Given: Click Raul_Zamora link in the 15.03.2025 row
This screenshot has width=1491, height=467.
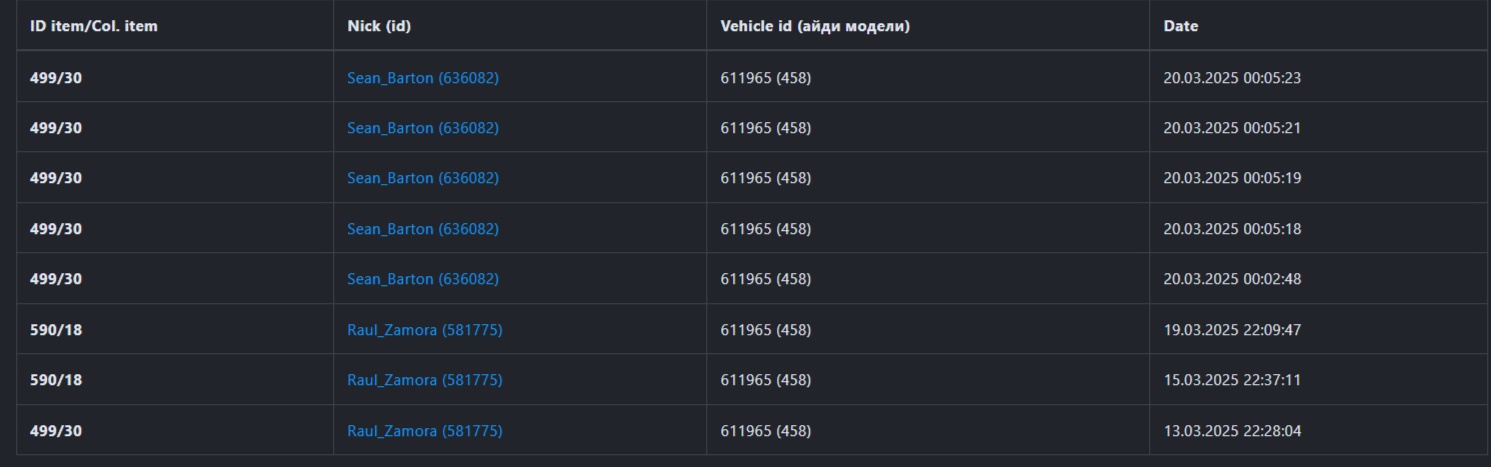Looking at the screenshot, I should pyautogui.click(x=424, y=380).
